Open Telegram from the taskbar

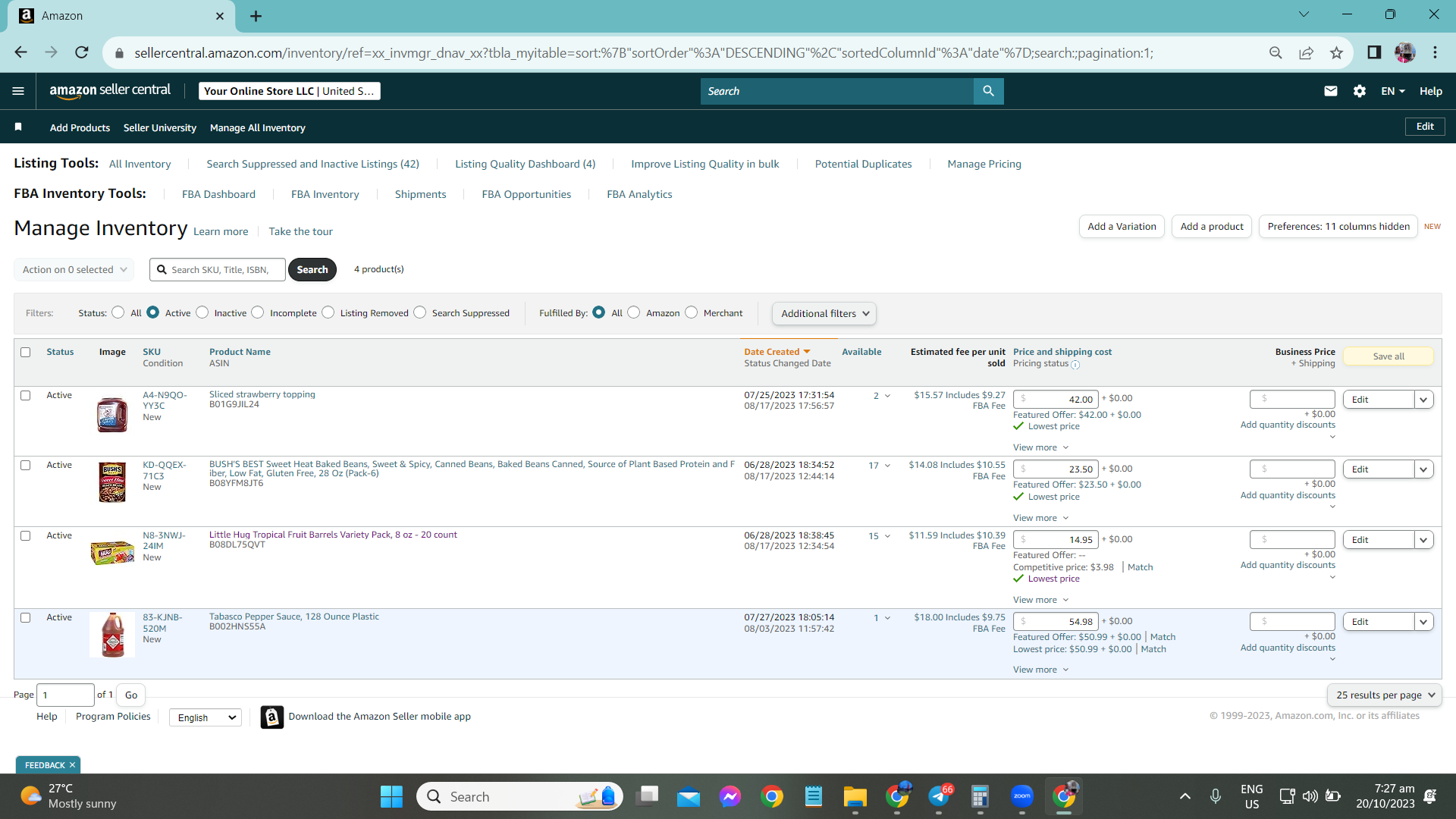939,797
